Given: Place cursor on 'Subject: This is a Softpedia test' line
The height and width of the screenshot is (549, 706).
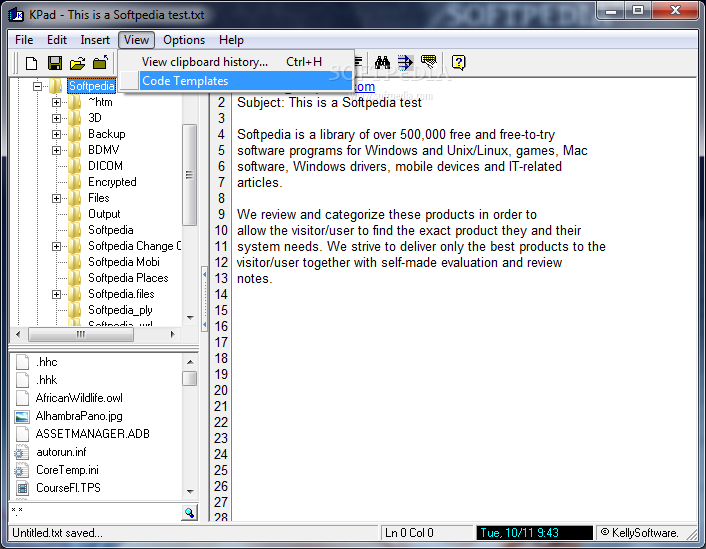Looking at the screenshot, I should (x=329, y=103).
